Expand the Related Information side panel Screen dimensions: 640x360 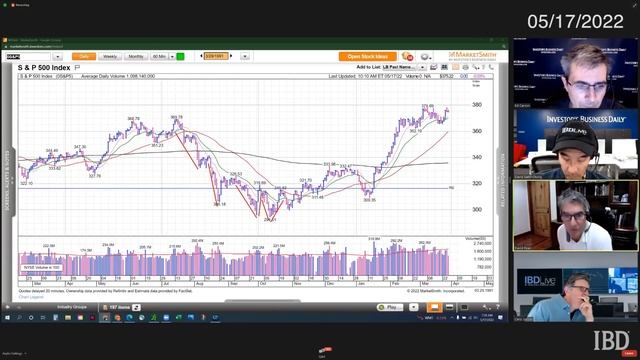coord(502,182)
